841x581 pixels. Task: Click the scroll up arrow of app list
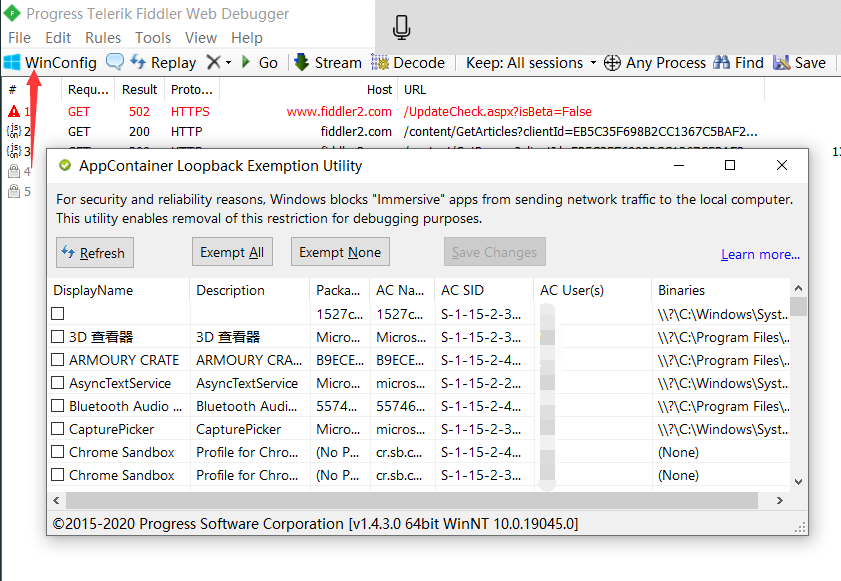point(798,288)
